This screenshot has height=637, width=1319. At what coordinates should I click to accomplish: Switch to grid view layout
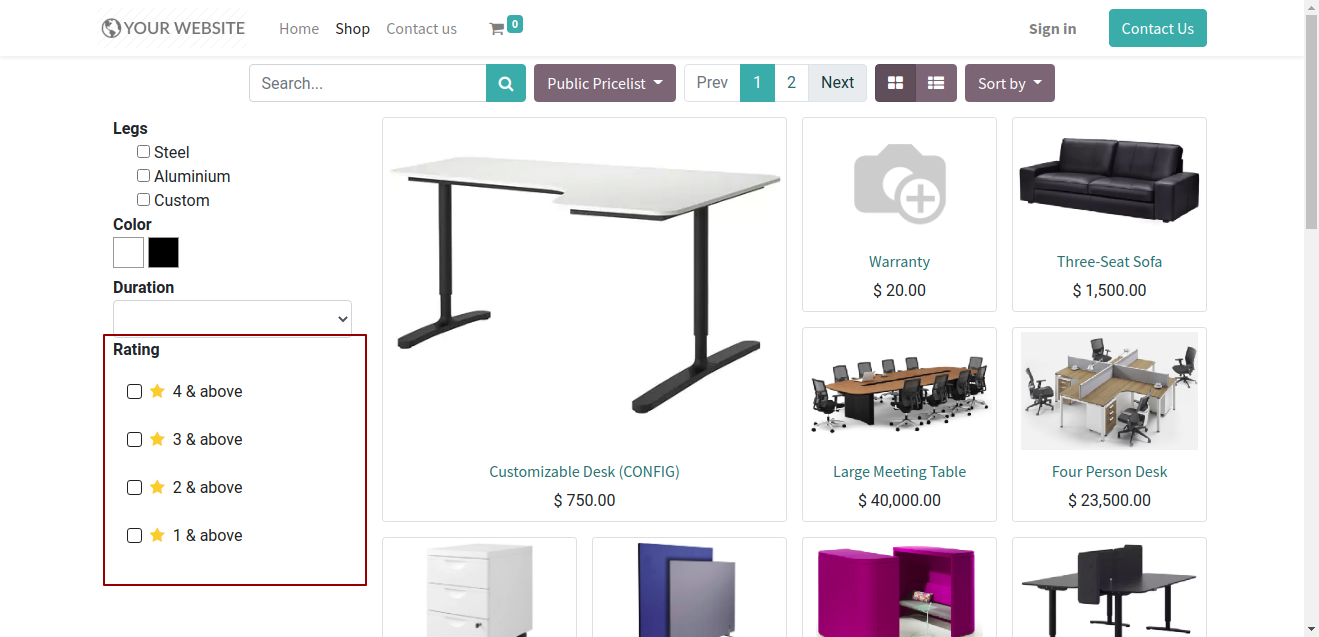coord(896,83)
